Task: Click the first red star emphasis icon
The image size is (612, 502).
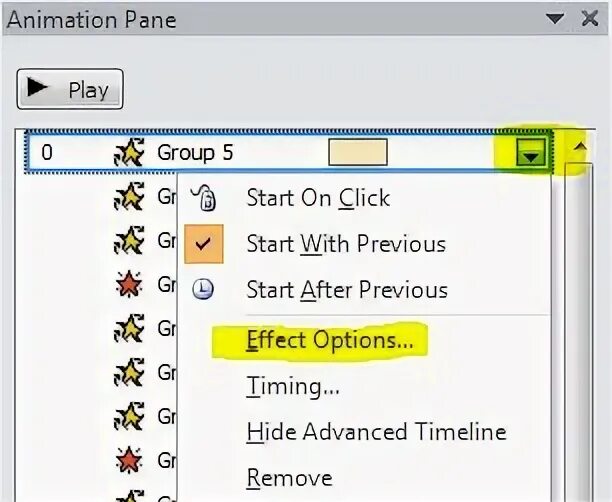Action: 128,285
